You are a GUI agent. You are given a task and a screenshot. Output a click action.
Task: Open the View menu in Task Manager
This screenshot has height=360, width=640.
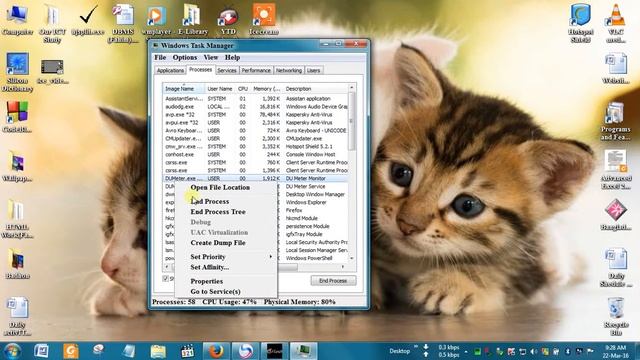211,58
